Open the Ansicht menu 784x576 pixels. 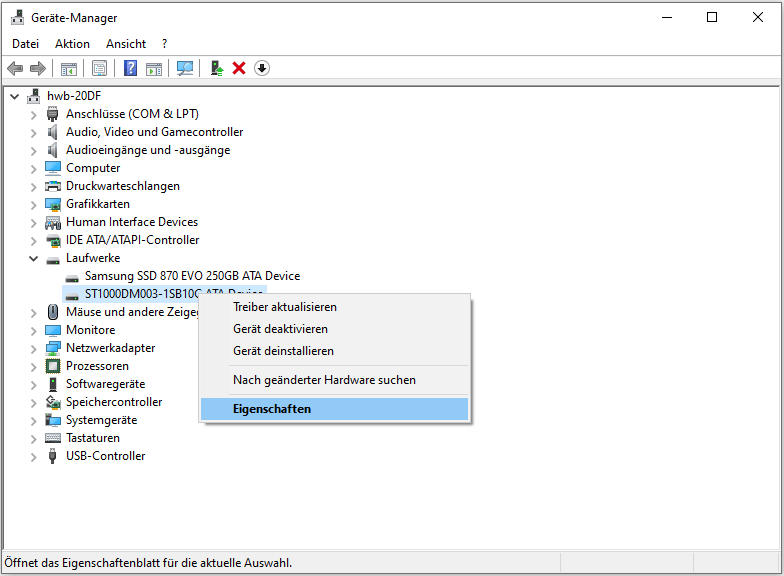(126, 44)
